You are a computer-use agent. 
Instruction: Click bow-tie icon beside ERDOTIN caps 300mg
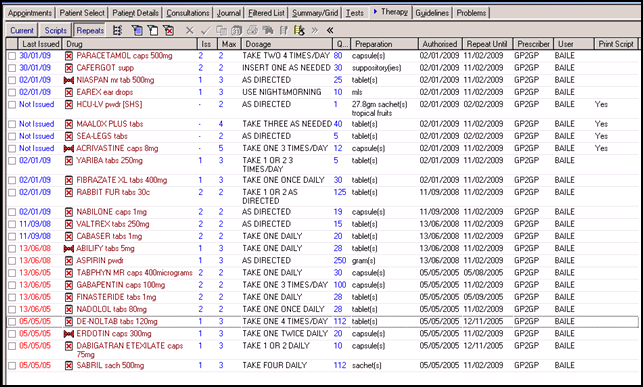[x=69, y=334]
